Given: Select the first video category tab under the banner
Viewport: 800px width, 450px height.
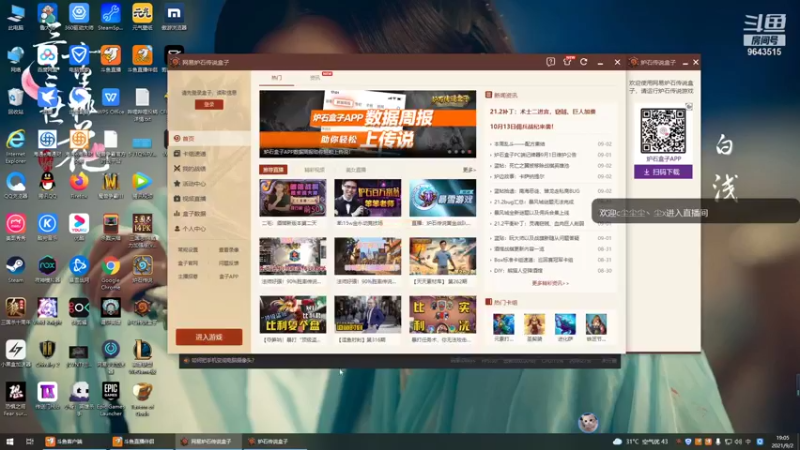Looking at the screenshot, I should [273, 169].
